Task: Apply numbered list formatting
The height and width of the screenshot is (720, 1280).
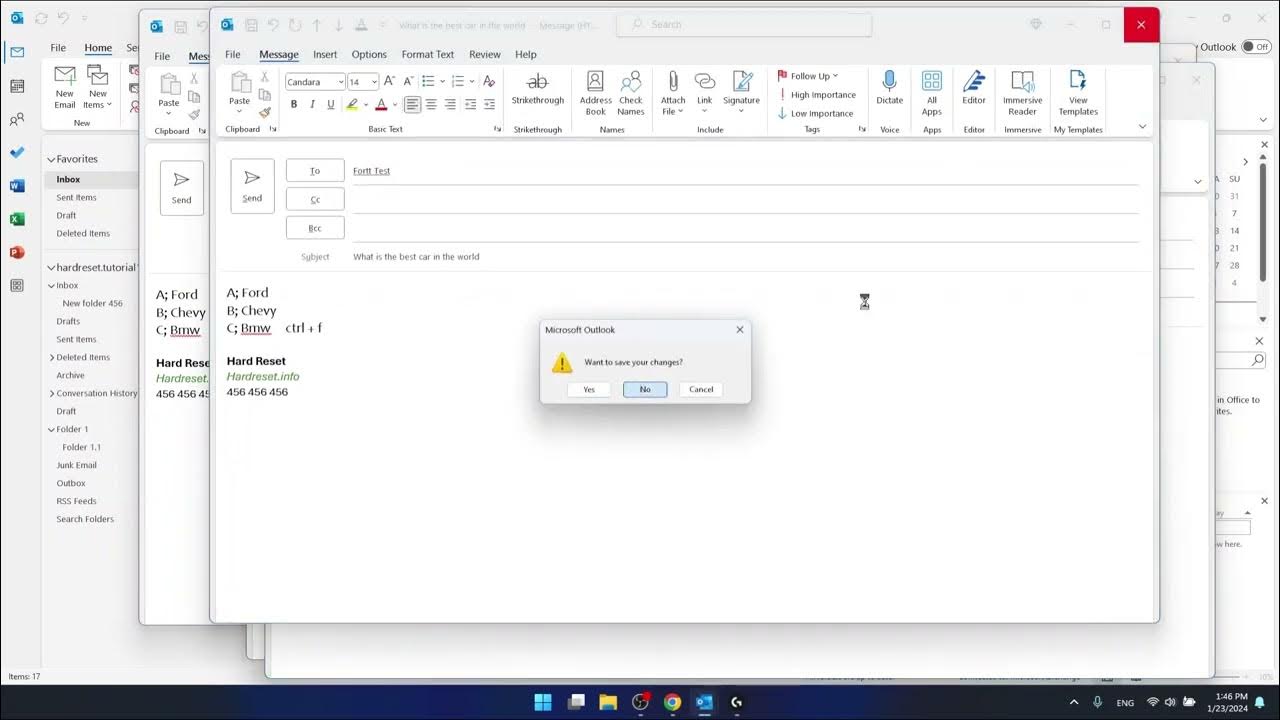Action: (458, 81)
